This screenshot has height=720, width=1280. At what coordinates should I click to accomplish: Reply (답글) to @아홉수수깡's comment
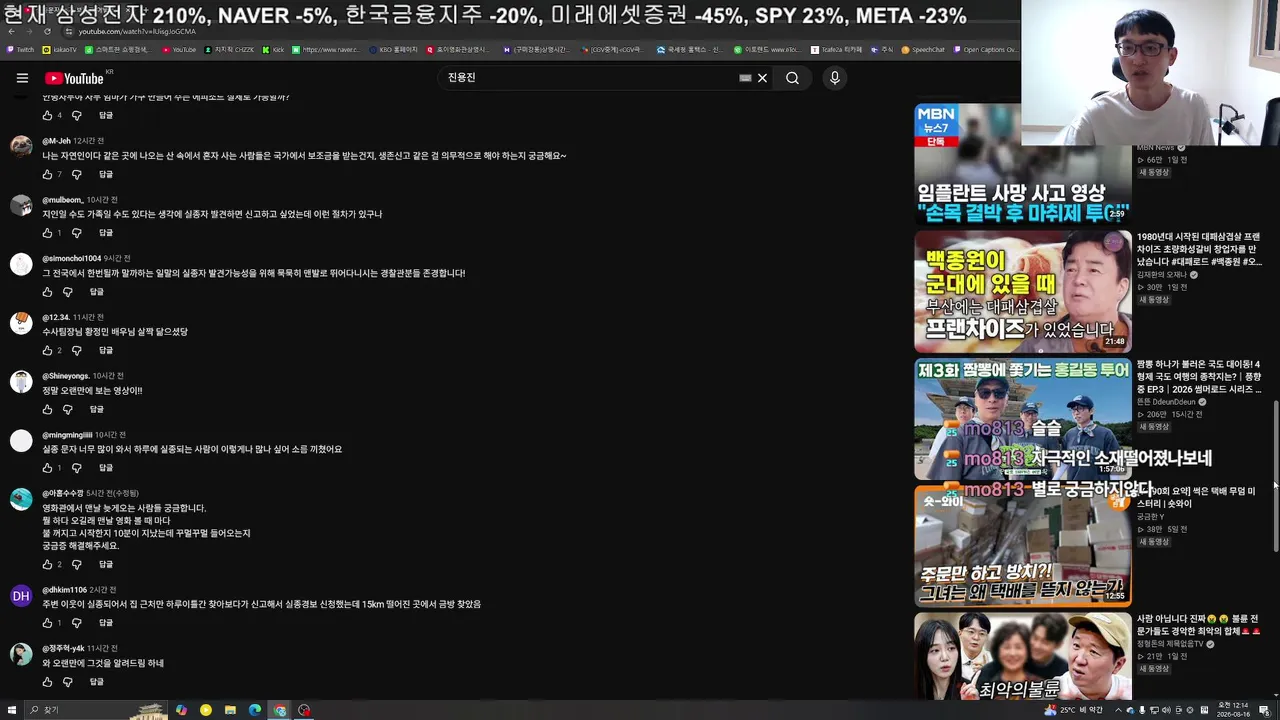[105, 565]
